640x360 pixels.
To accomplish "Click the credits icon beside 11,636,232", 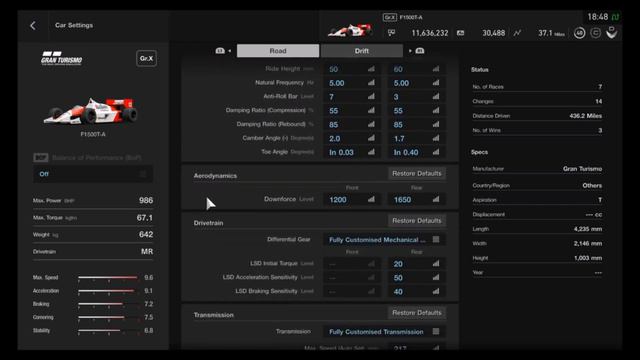I will tap(391, 33).
